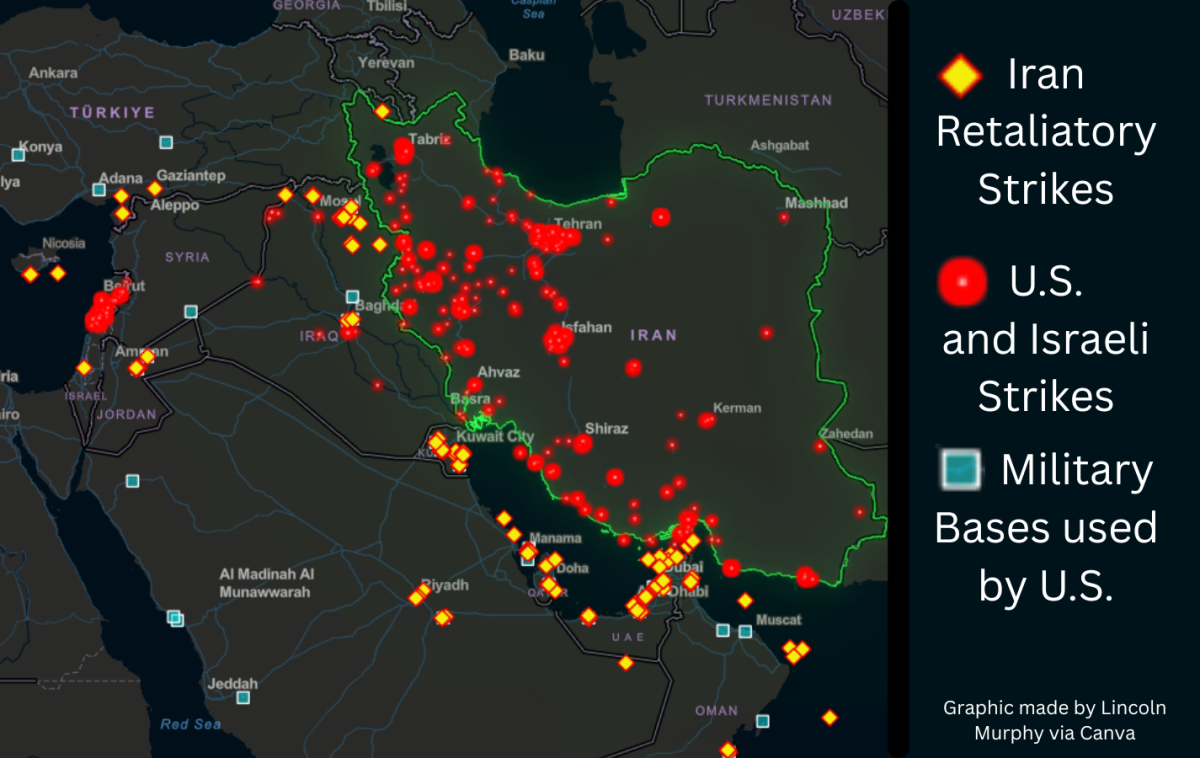Click the Kerman city label
The image size is (1200, 758).
click(x=737, y=408)
